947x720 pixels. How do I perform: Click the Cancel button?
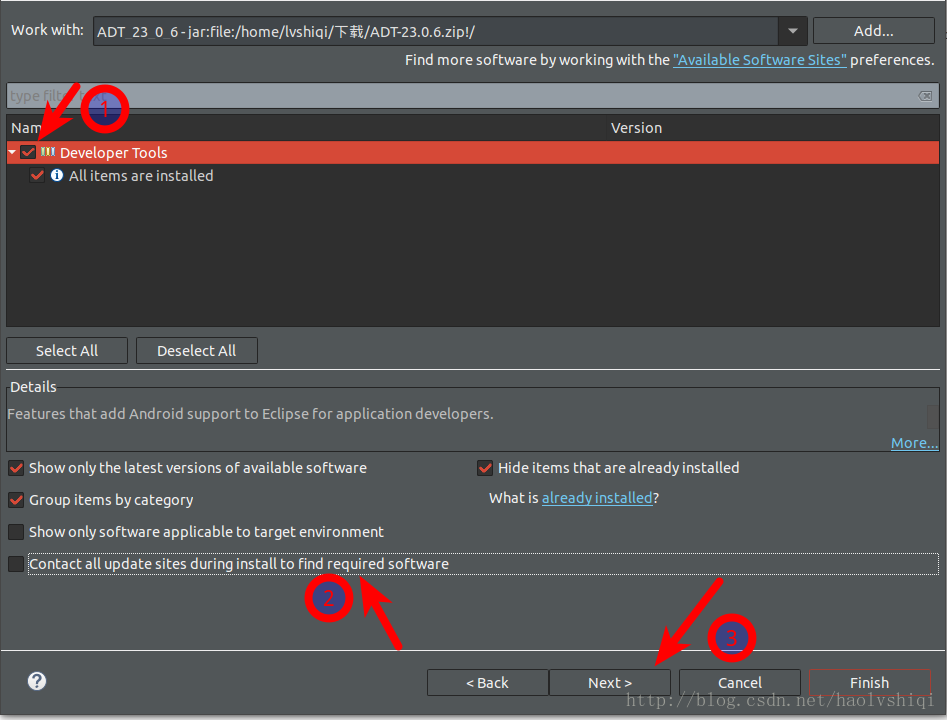pos(740,683)
